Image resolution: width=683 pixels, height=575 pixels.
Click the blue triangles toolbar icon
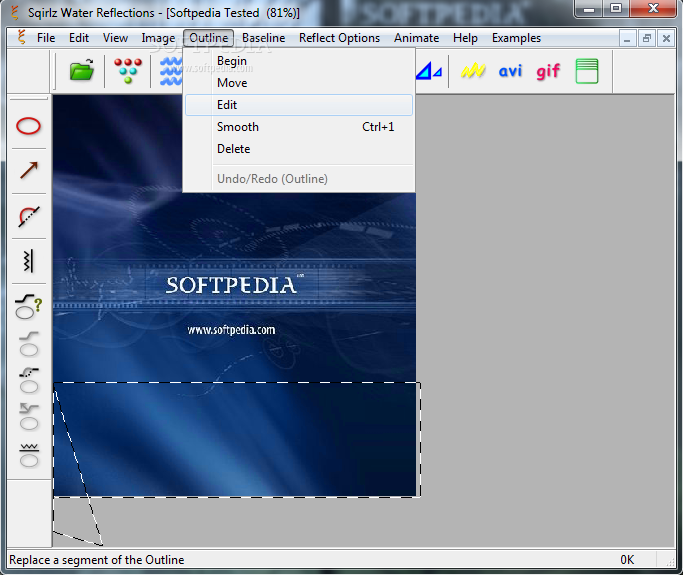(429, 71)
